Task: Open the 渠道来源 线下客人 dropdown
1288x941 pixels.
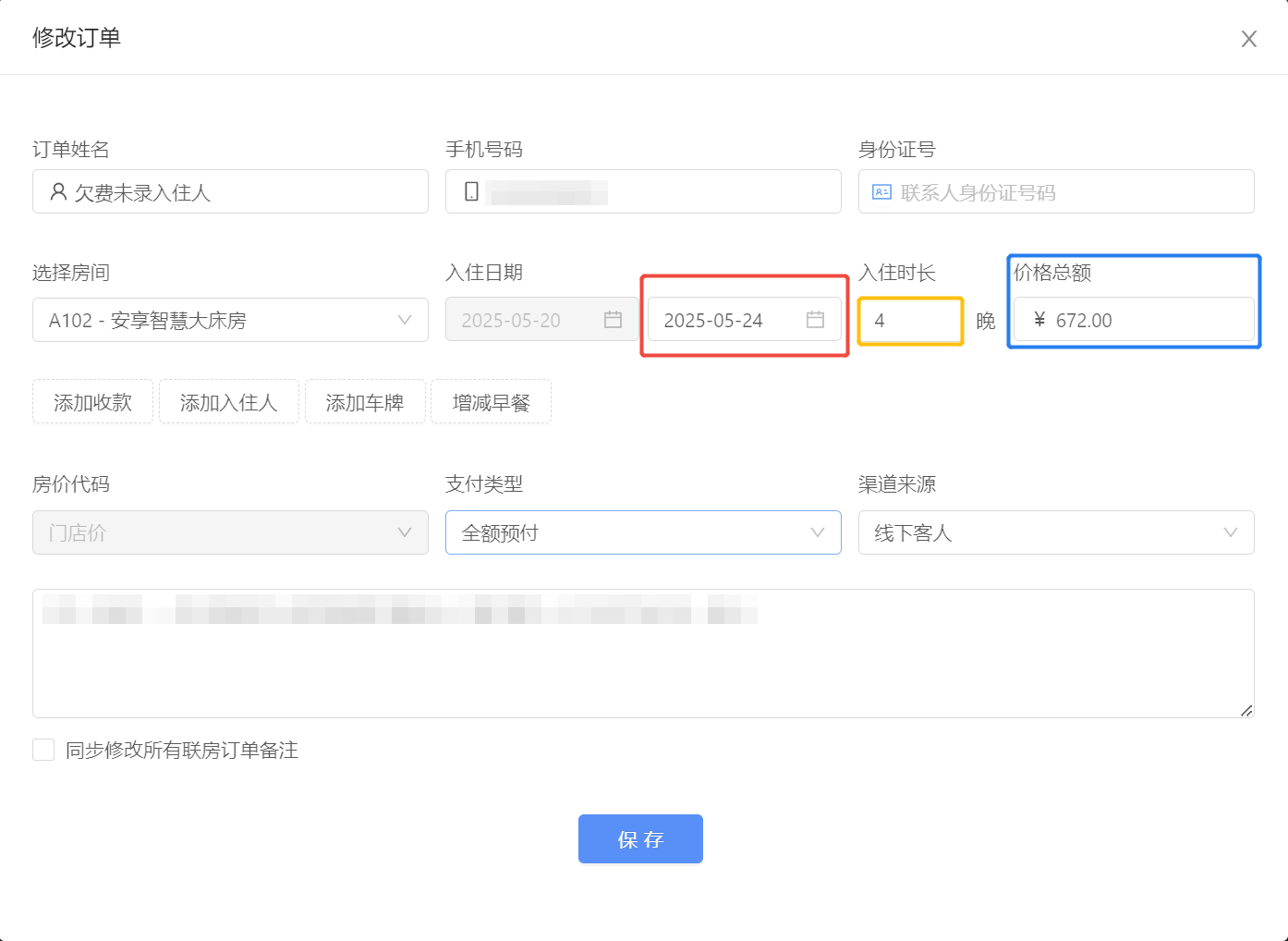Action: click(1056, 532)
